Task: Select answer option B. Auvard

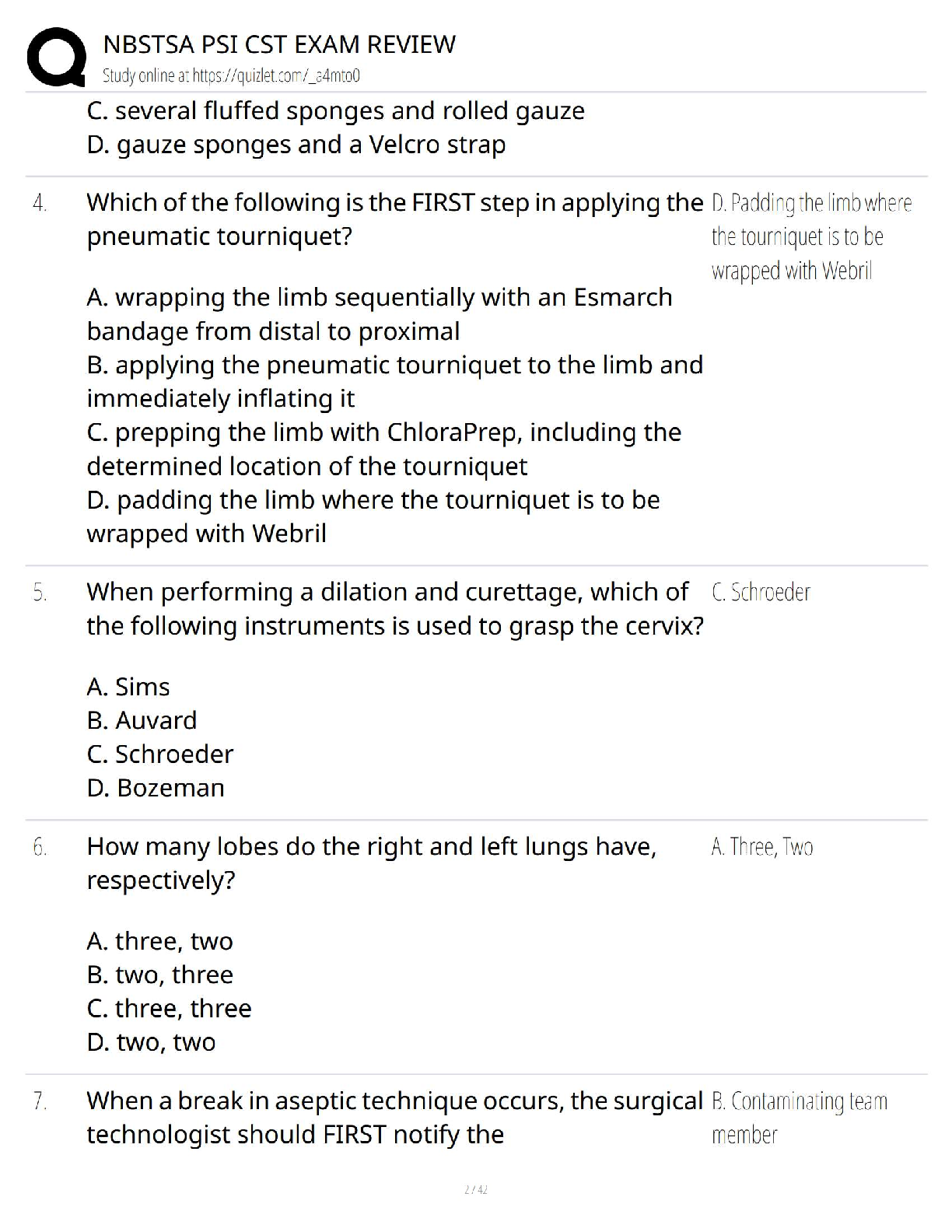Action: pos(142,720)
